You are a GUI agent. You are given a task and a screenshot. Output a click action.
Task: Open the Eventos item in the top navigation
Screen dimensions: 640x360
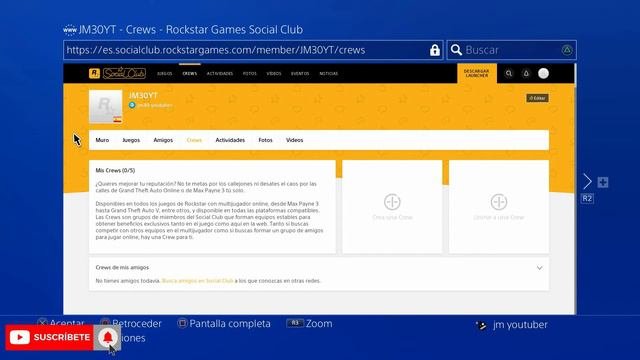[x=300, y=74]
